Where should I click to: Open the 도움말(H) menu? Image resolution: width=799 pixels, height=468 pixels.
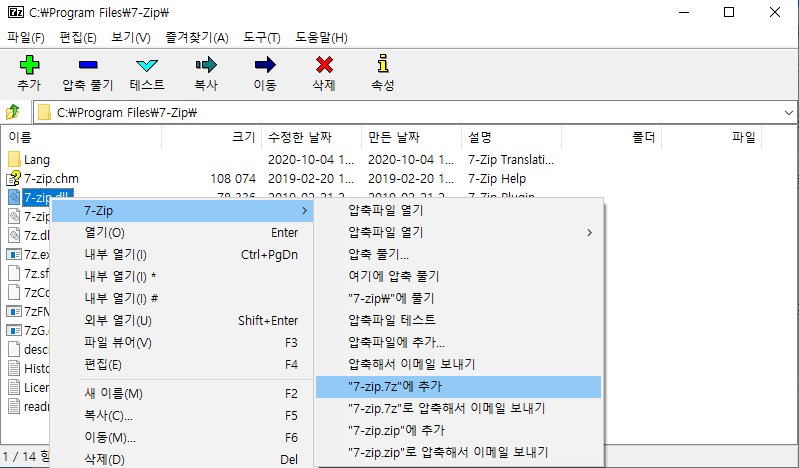(321, 37)
